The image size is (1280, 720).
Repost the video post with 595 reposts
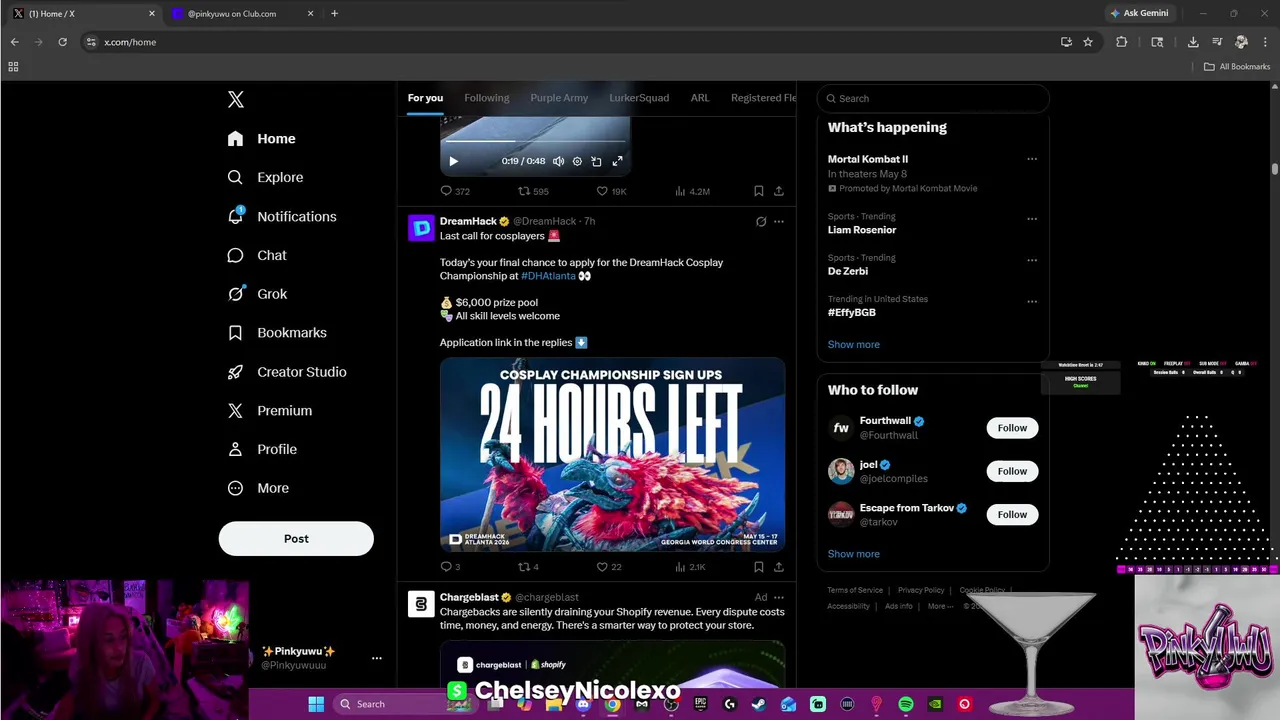533,191
